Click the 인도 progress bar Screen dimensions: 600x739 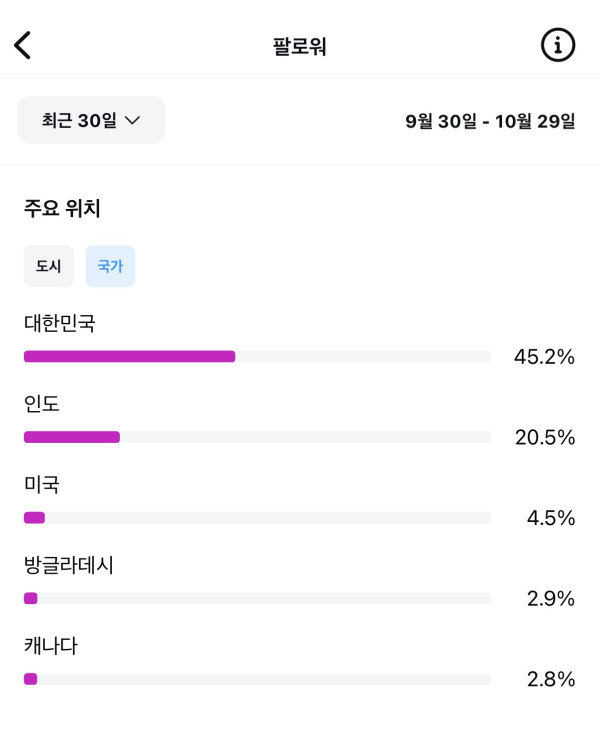[x=257, y=437]
